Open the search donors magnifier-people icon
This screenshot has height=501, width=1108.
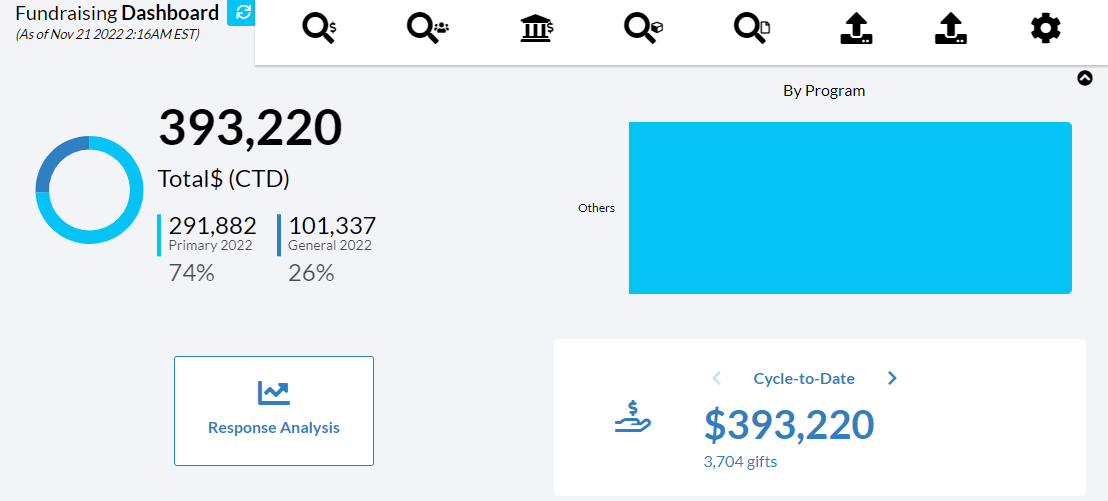pyautogui.click(x=428, y=29)
